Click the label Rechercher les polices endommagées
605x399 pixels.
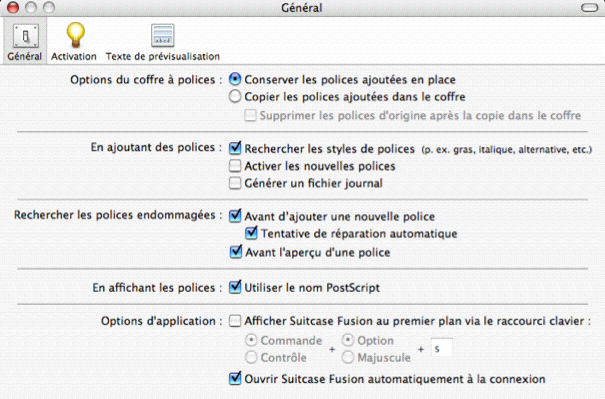coord(118,215)
